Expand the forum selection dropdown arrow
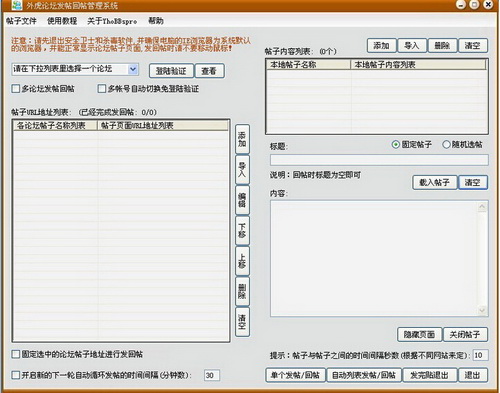Screen dimensions: 500x393 [x=133, y=69]
